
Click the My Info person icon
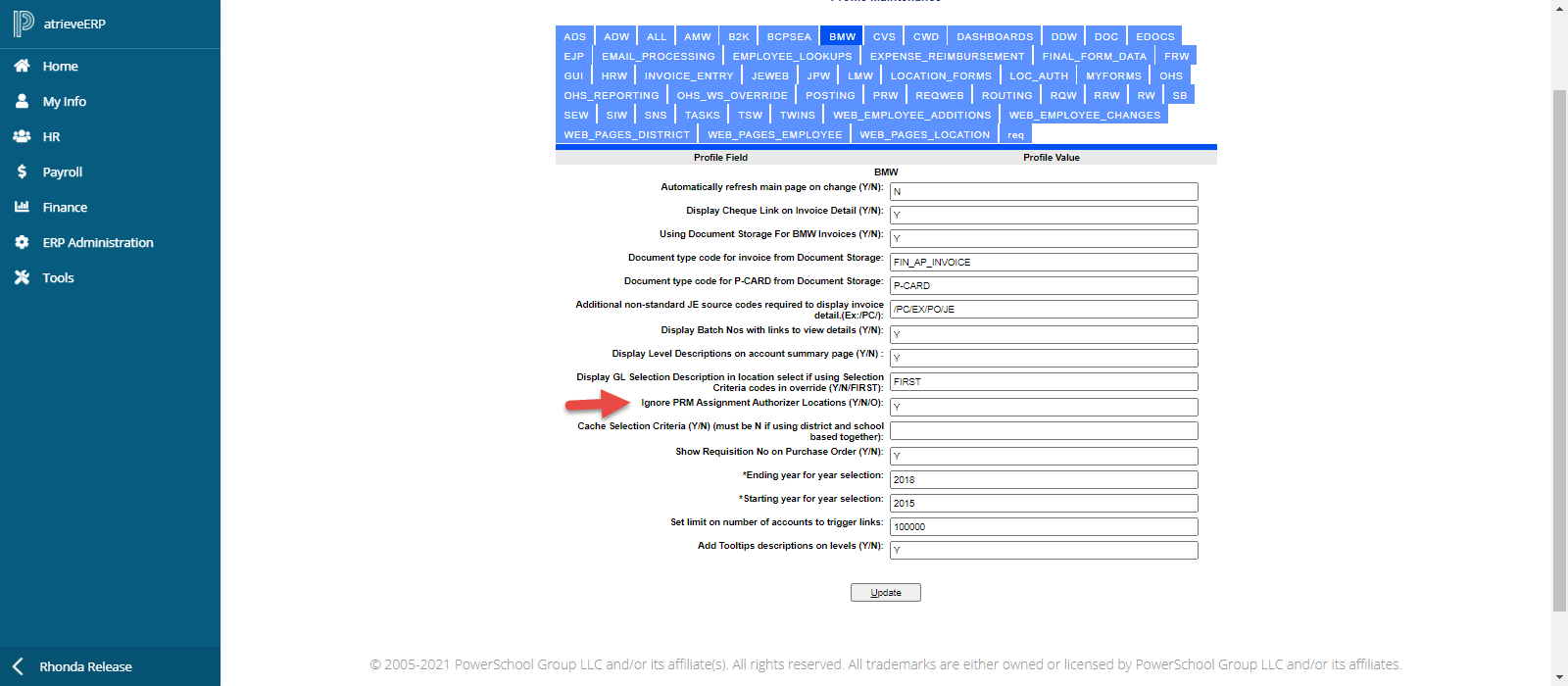click(22, 101)
